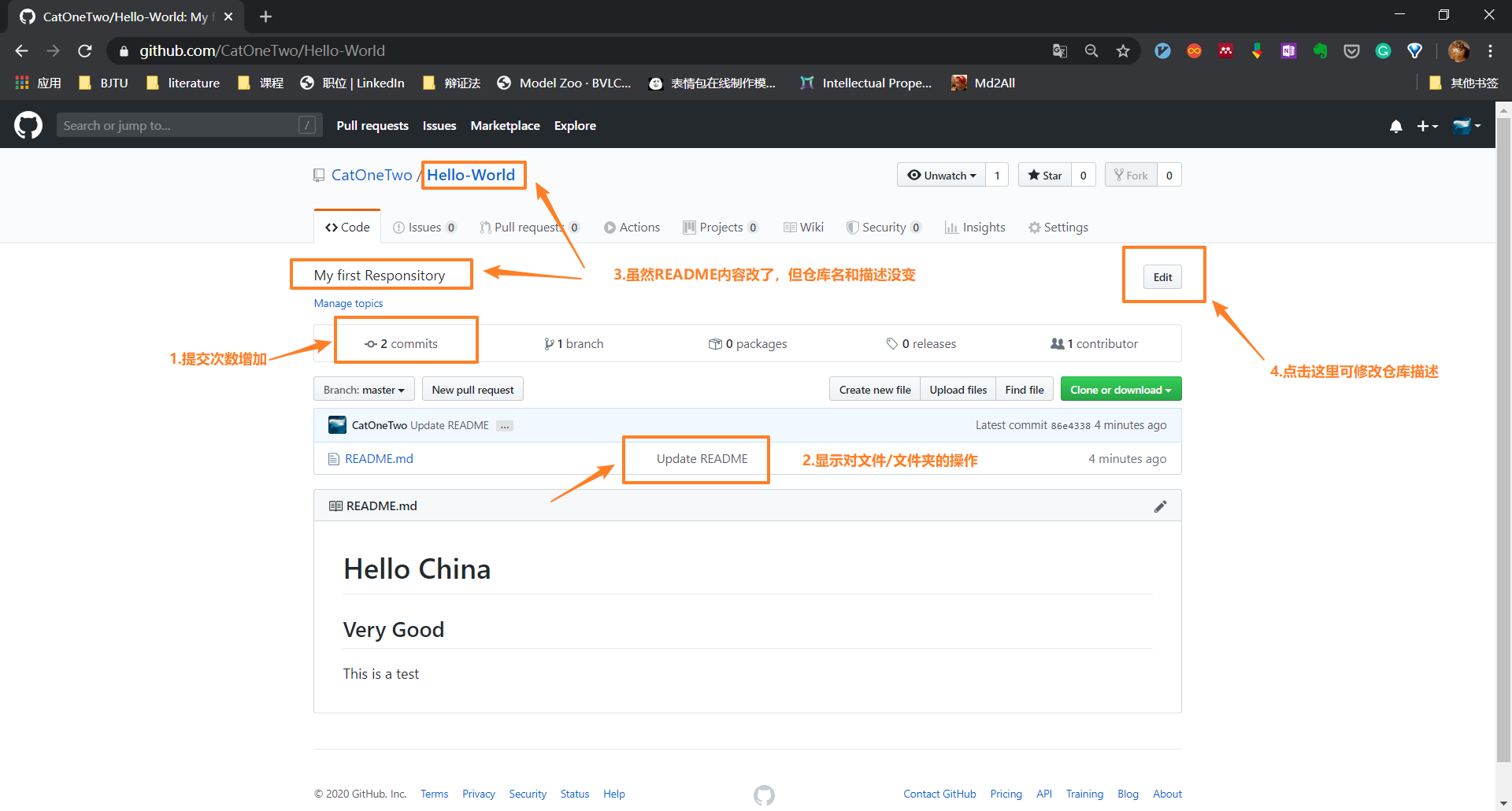The height and width of the screenshot is (811, 1512).
Task: Open the repository Settings tab
Action: (1058, 227)
